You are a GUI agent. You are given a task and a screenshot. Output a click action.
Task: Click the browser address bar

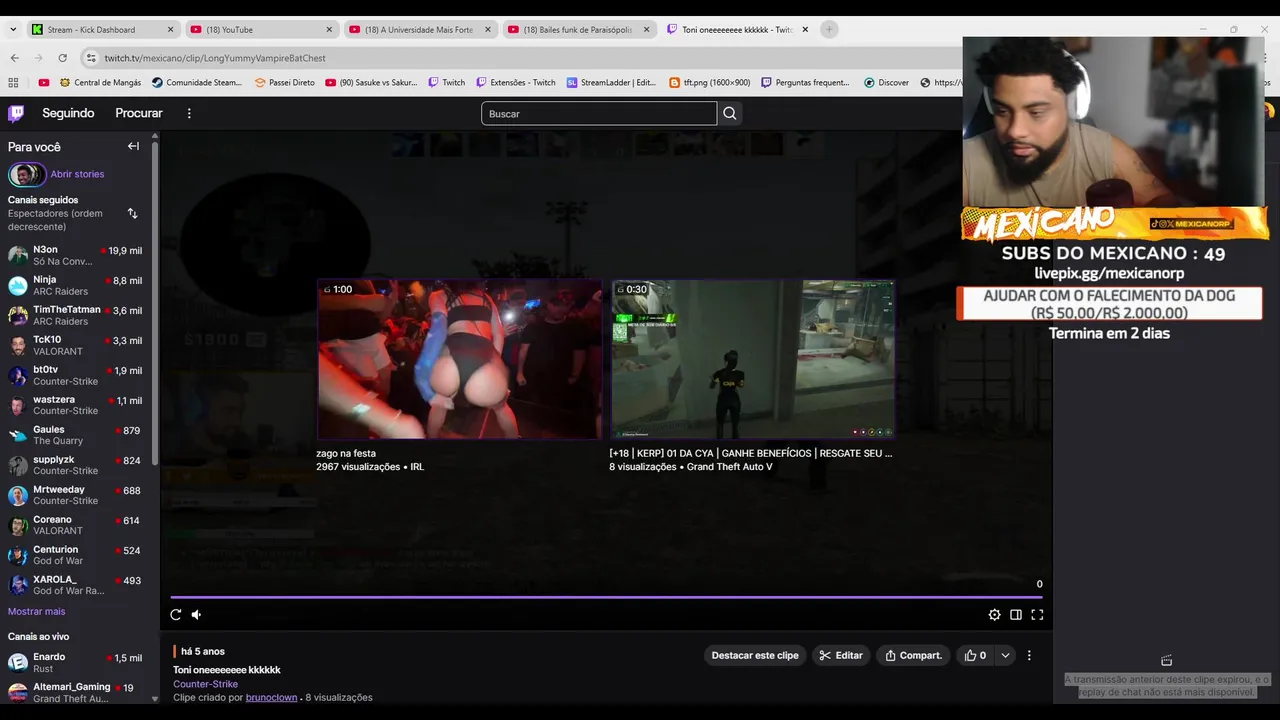tap(520, 58)
